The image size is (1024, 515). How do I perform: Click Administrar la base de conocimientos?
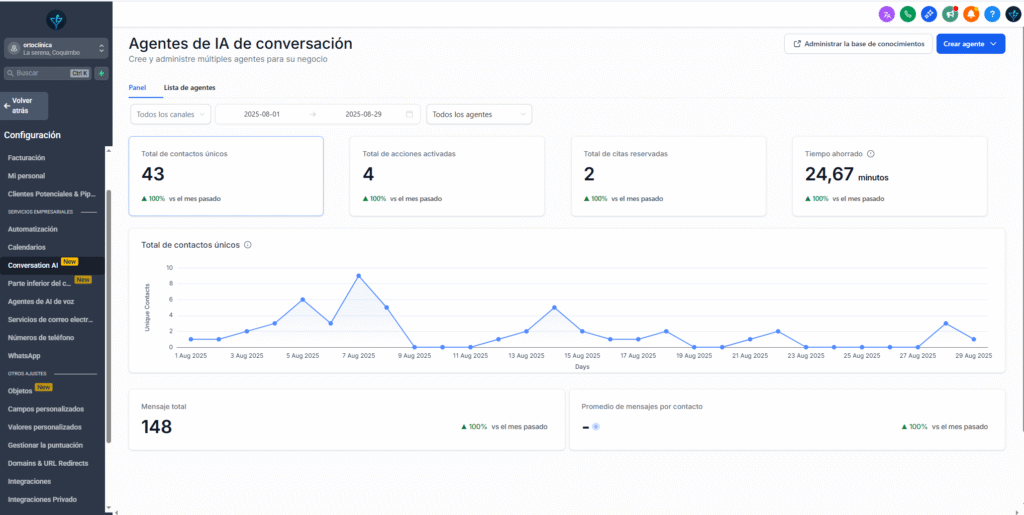click(x=858, y=44)
